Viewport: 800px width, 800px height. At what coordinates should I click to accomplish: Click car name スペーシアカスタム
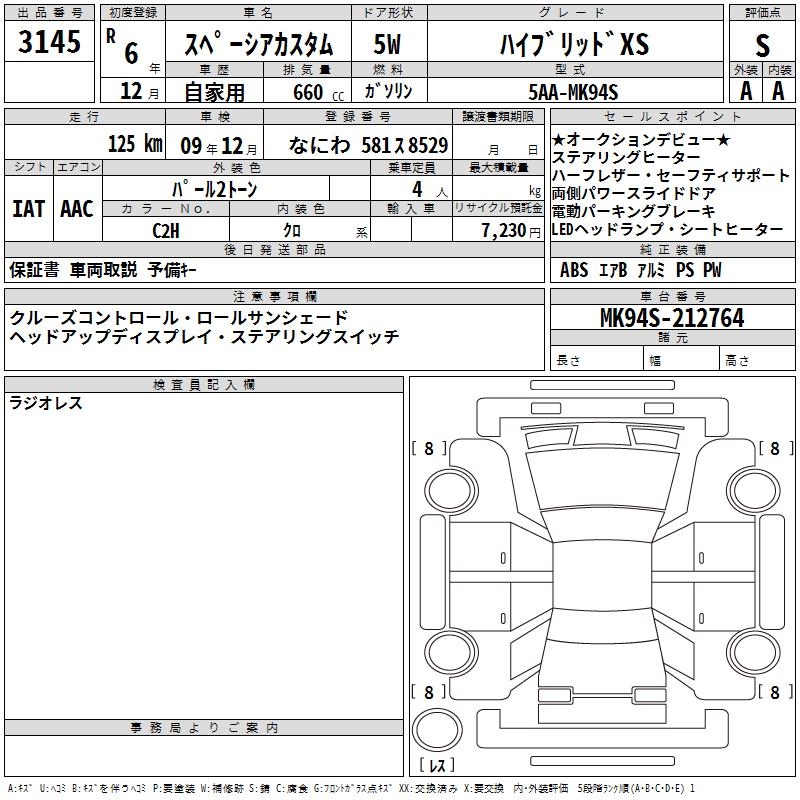point(258,45)
